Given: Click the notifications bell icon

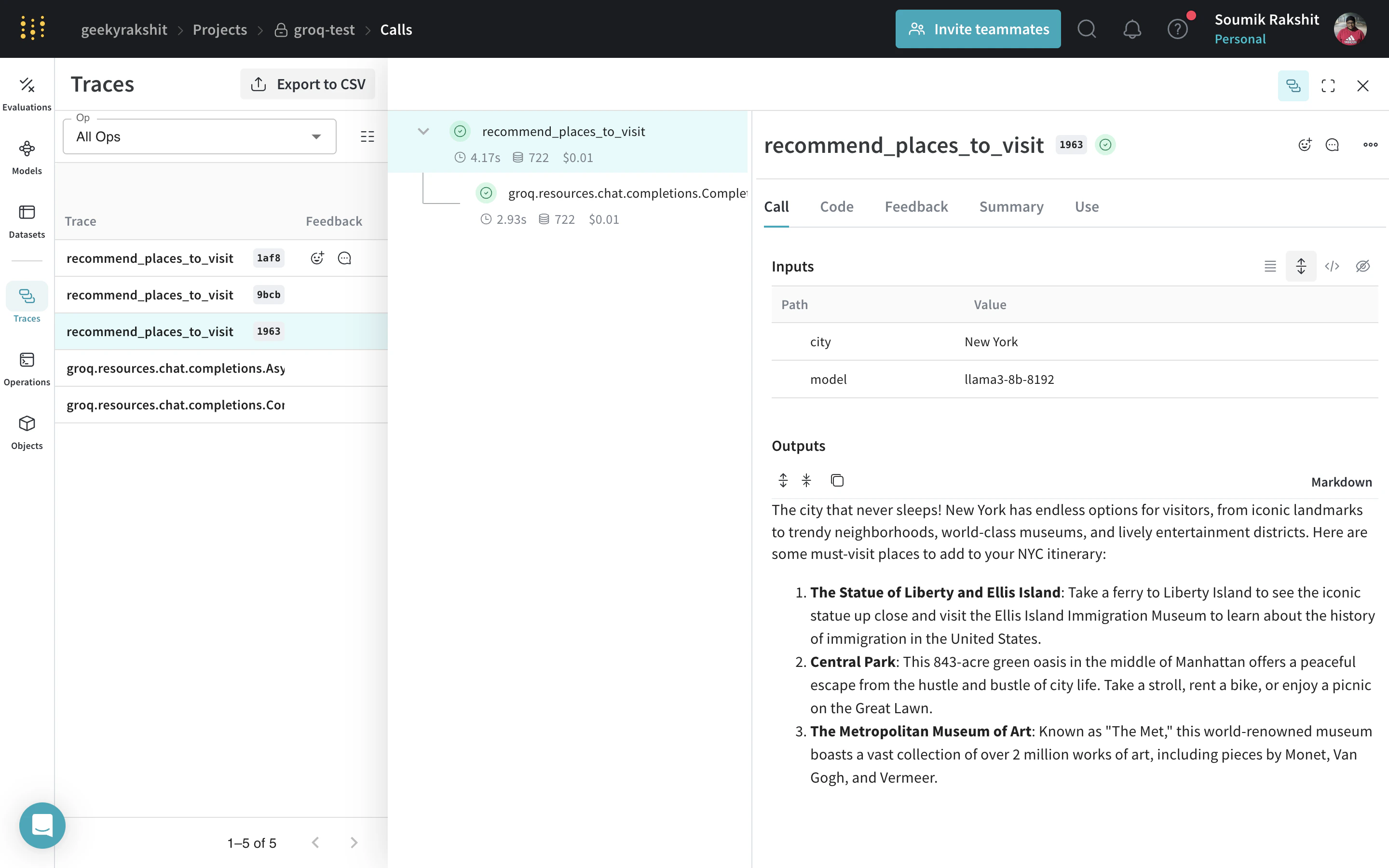Looking at the screenshot, I should pos(1132,29).
